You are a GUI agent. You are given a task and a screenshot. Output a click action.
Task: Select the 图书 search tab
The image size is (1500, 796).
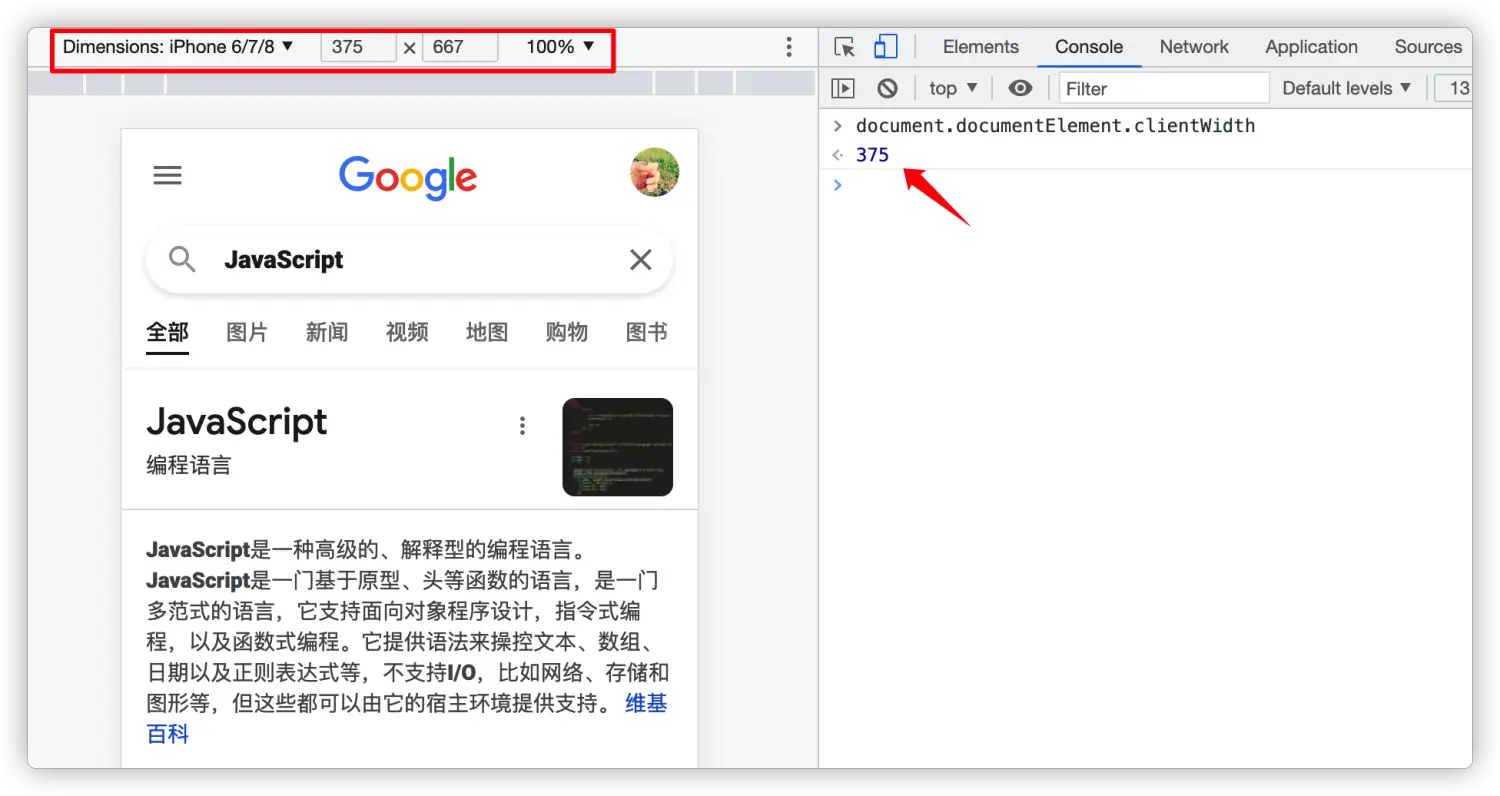click(x=647, y=332)
